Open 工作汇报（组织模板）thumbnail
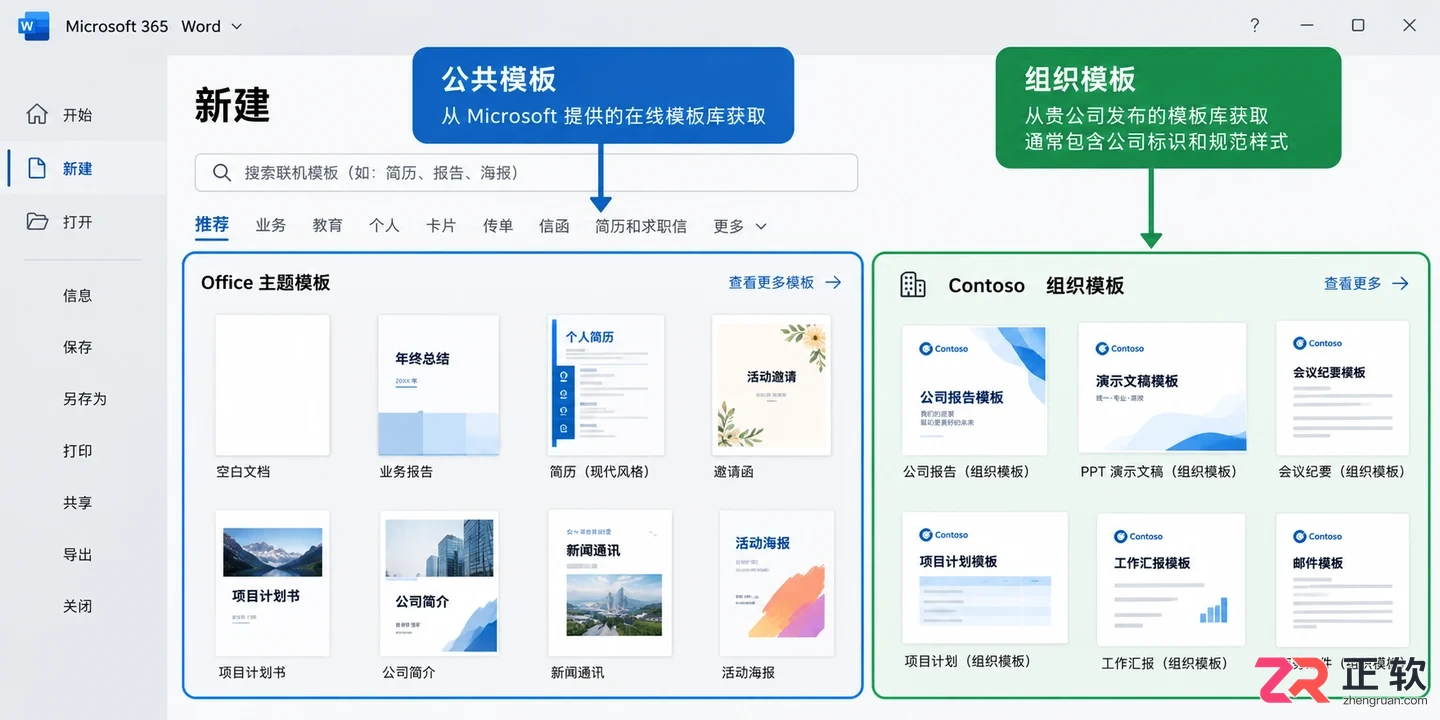Screen dimensions: 1440x720 1171,580
